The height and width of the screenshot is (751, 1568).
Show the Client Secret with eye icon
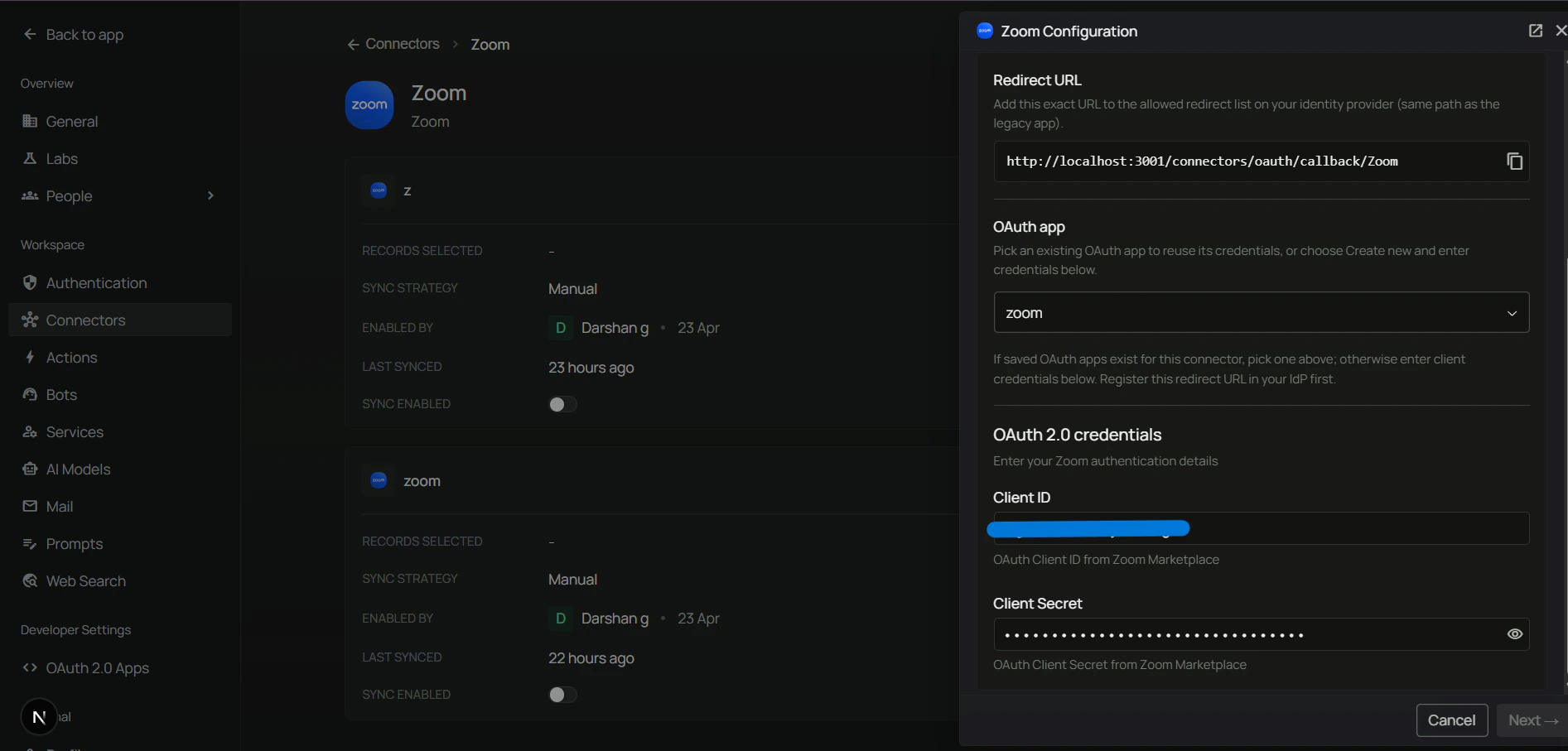(1514, 634)
